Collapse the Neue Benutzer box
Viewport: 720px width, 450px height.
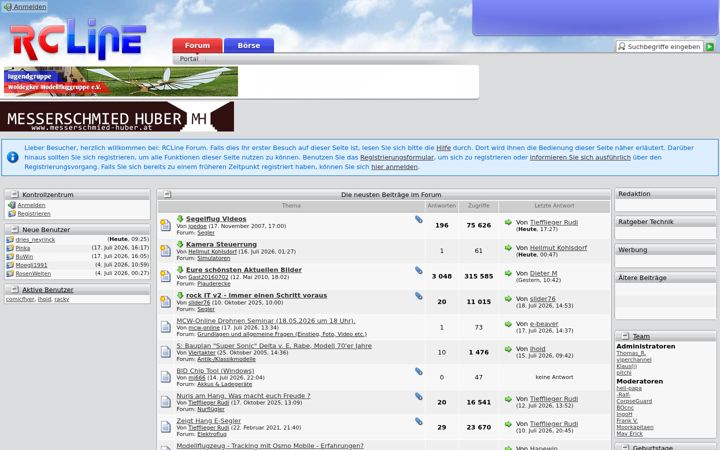click(x=14, y=229)
